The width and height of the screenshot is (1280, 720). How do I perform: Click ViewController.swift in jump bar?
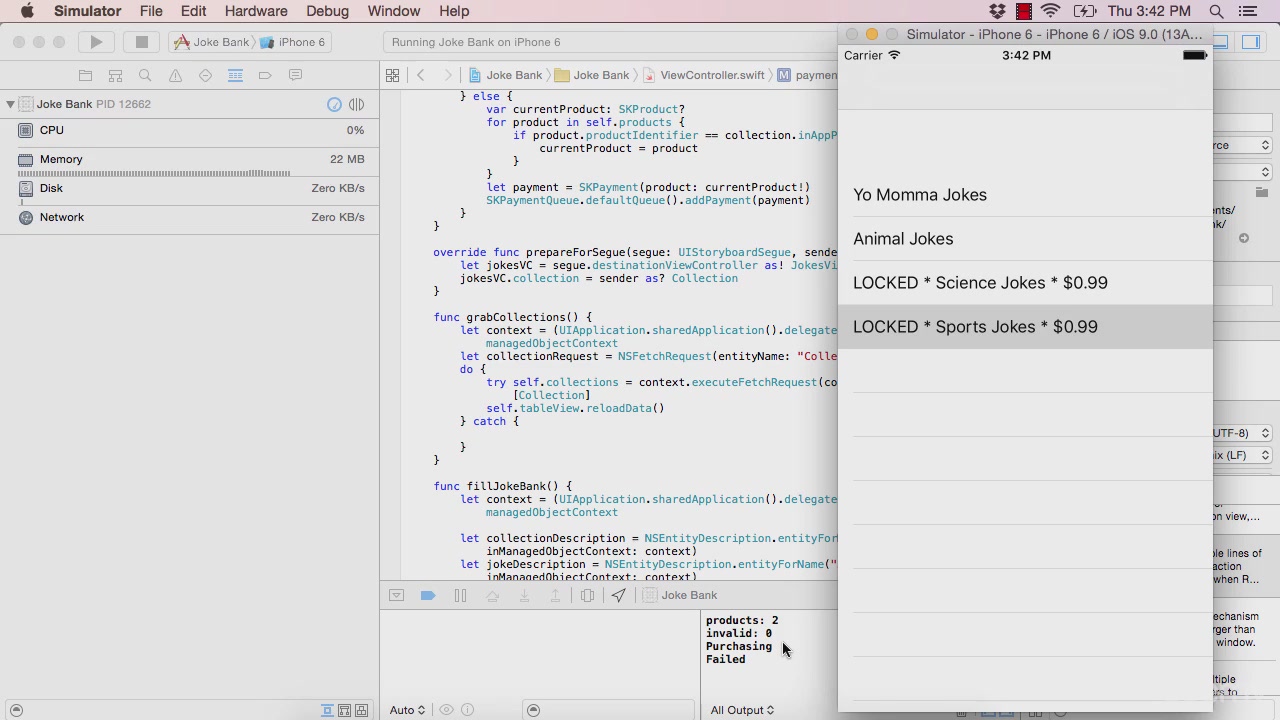[x=704, y=75]
